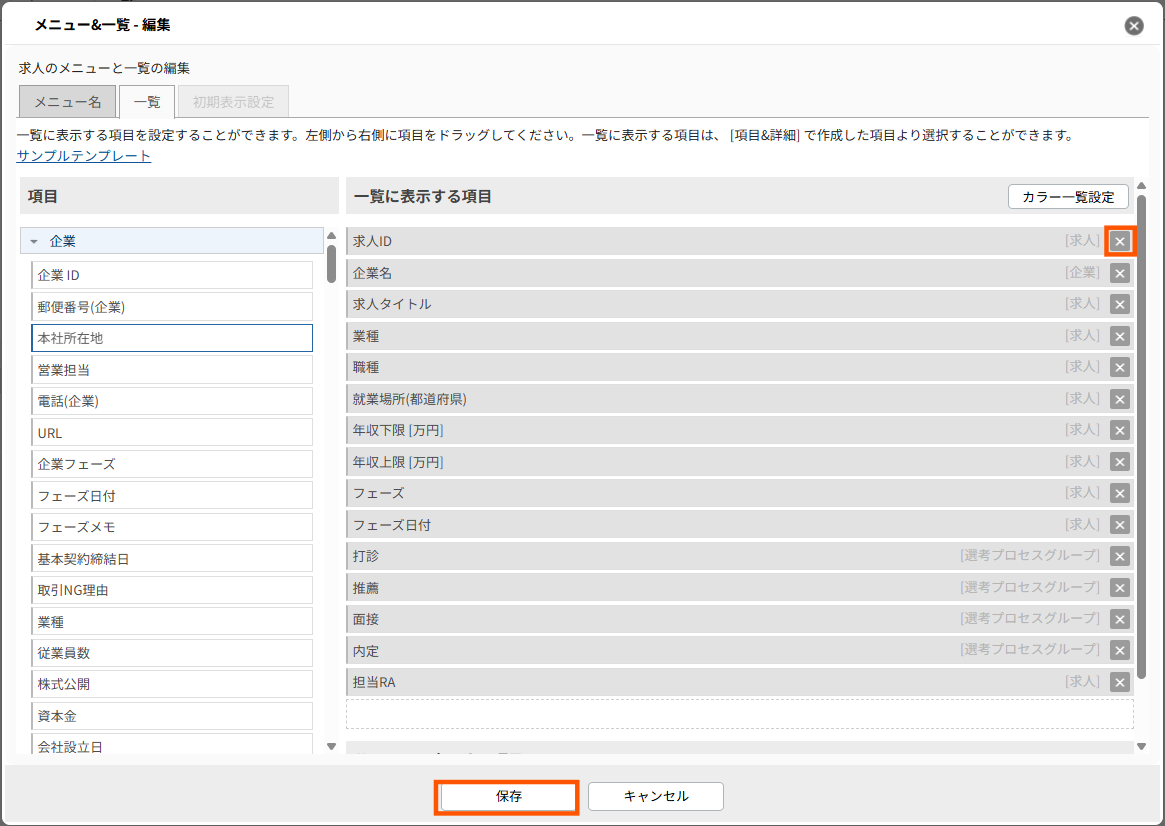Screen dimensions: 1165x826
Task: Remove the 業種 row in displayed items
Action: click(1120, 336)
